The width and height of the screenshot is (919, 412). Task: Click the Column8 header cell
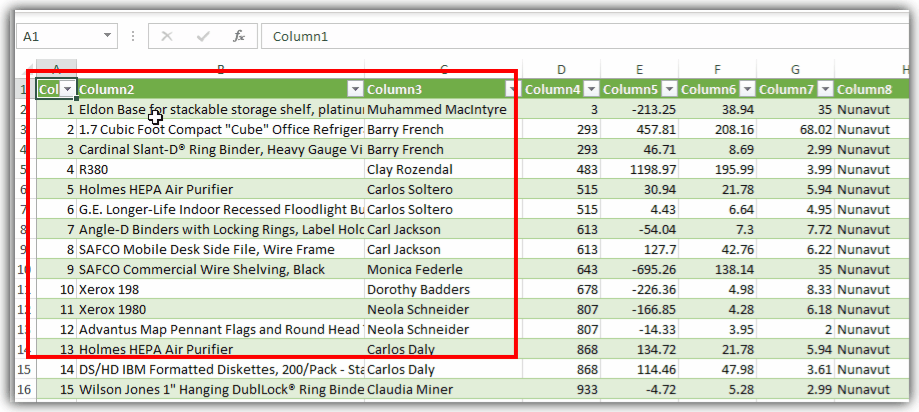tap(872, 89)
